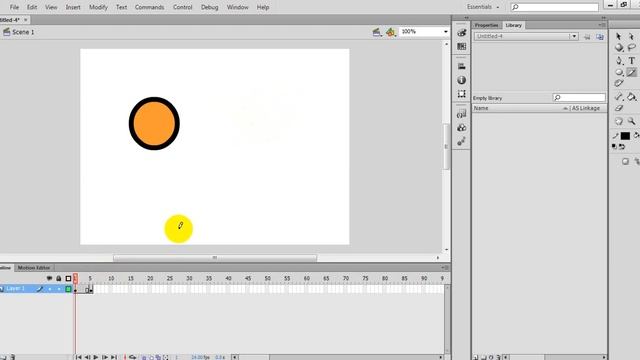Open the Color panel icon
The image size is (640, 360).
[462, 33]
